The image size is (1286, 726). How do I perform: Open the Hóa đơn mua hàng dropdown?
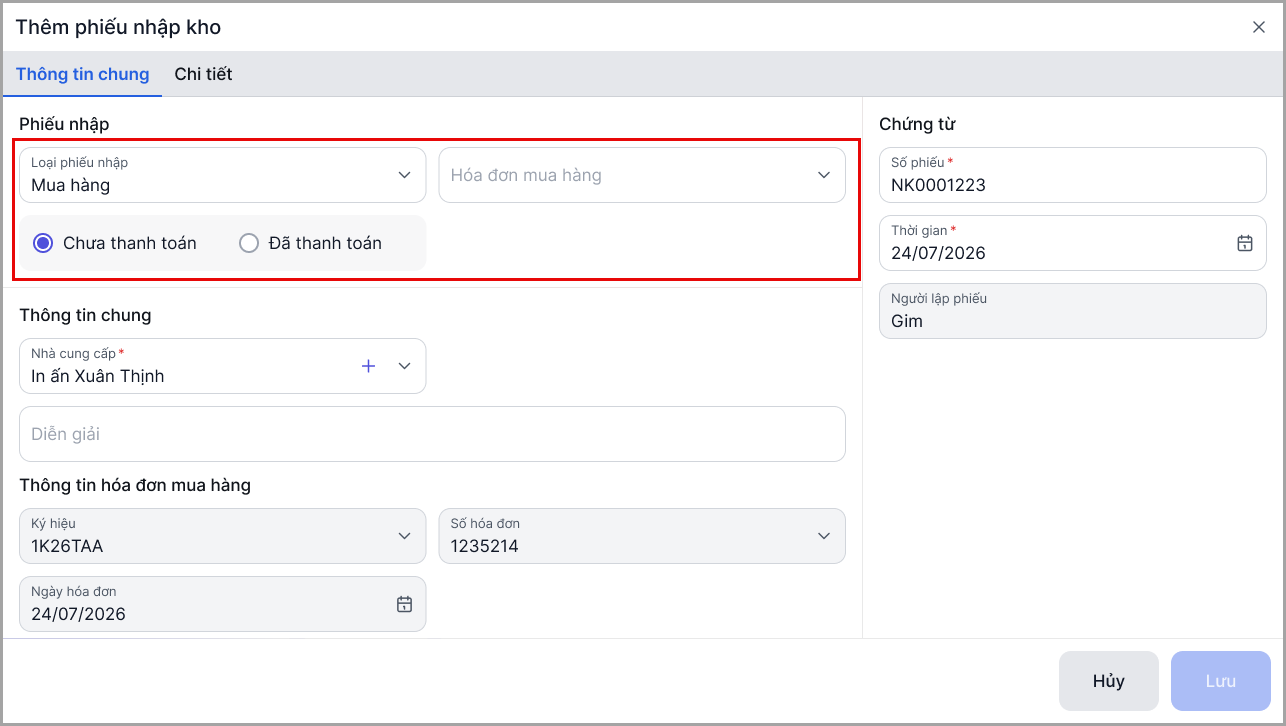[642, 175]
